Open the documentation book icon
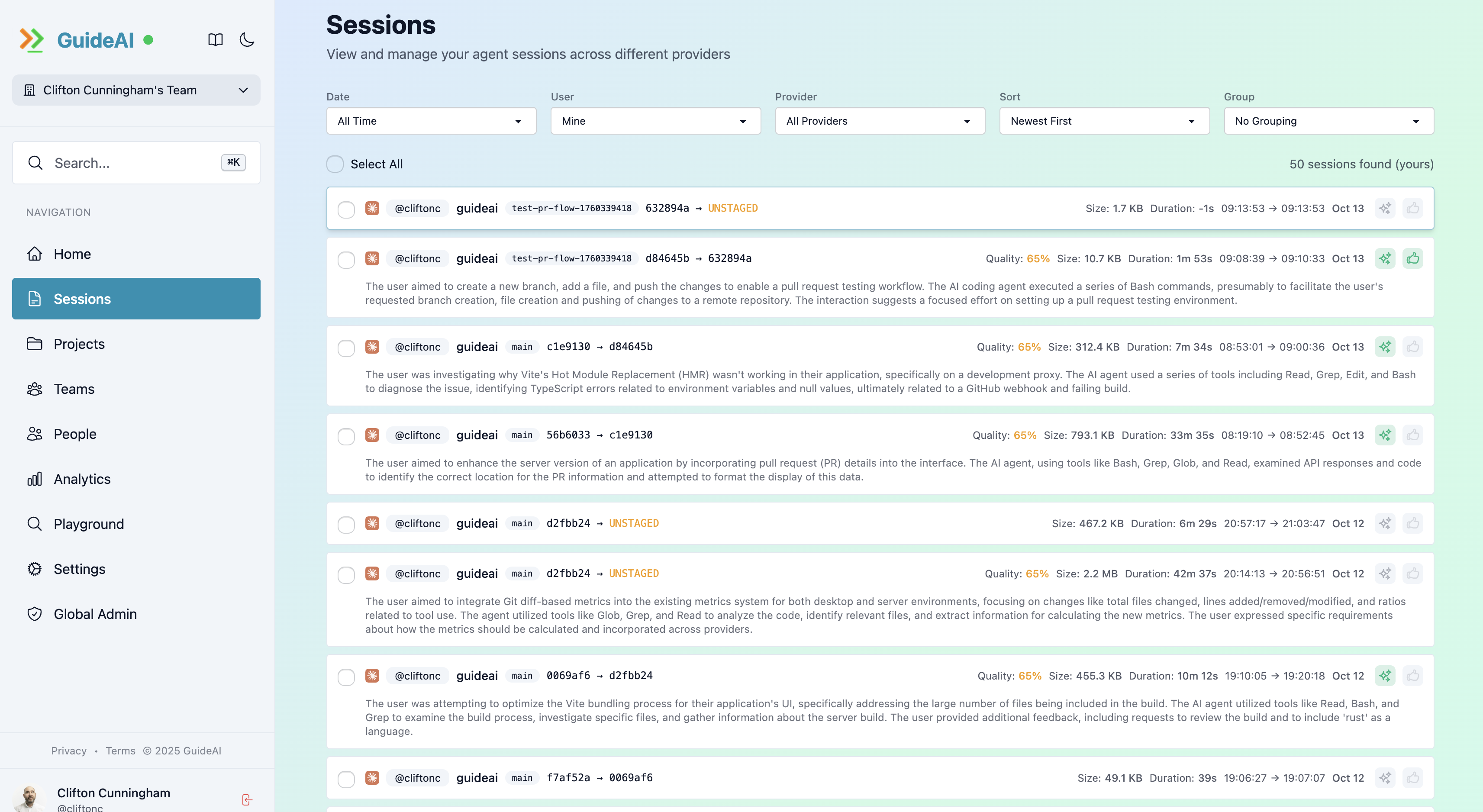 point(215,40)
